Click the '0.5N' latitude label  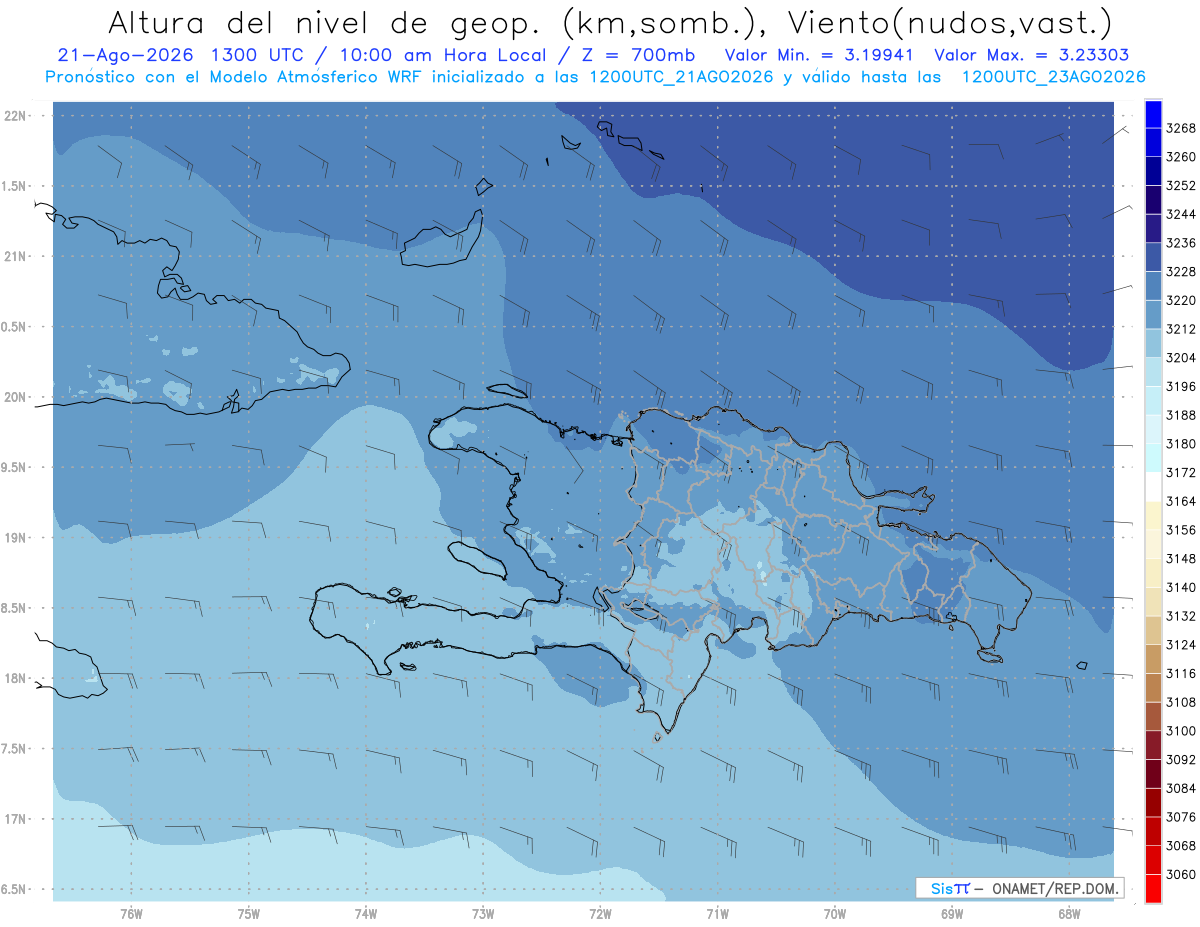(12, 327)
